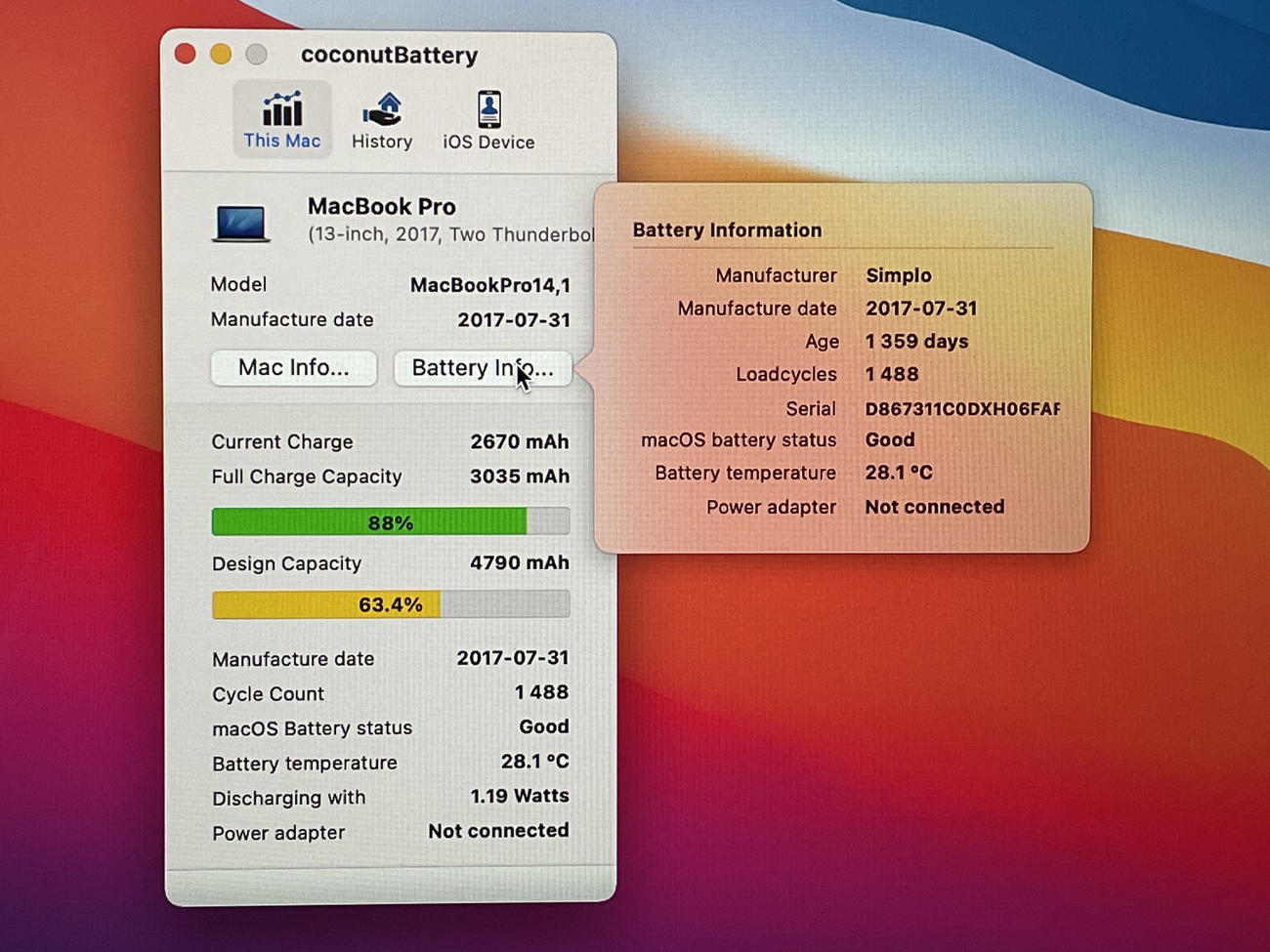Image resolution: width=1270 pixels, height=952 pixels.
Task: Click the Loadcycles value in the popover
Action: coord(892,374)
